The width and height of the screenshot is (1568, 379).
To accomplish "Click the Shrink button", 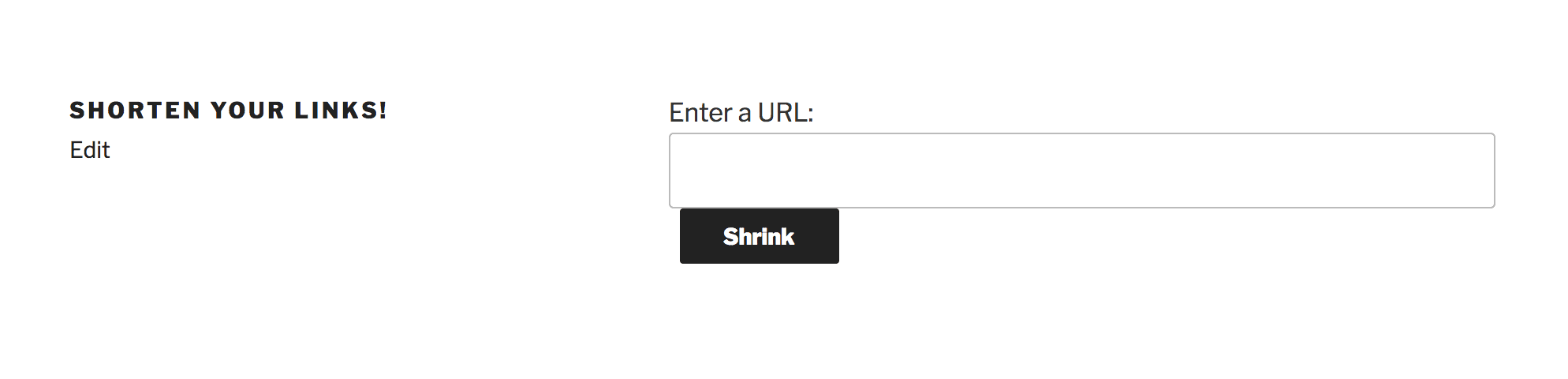I will coord(759,236).
